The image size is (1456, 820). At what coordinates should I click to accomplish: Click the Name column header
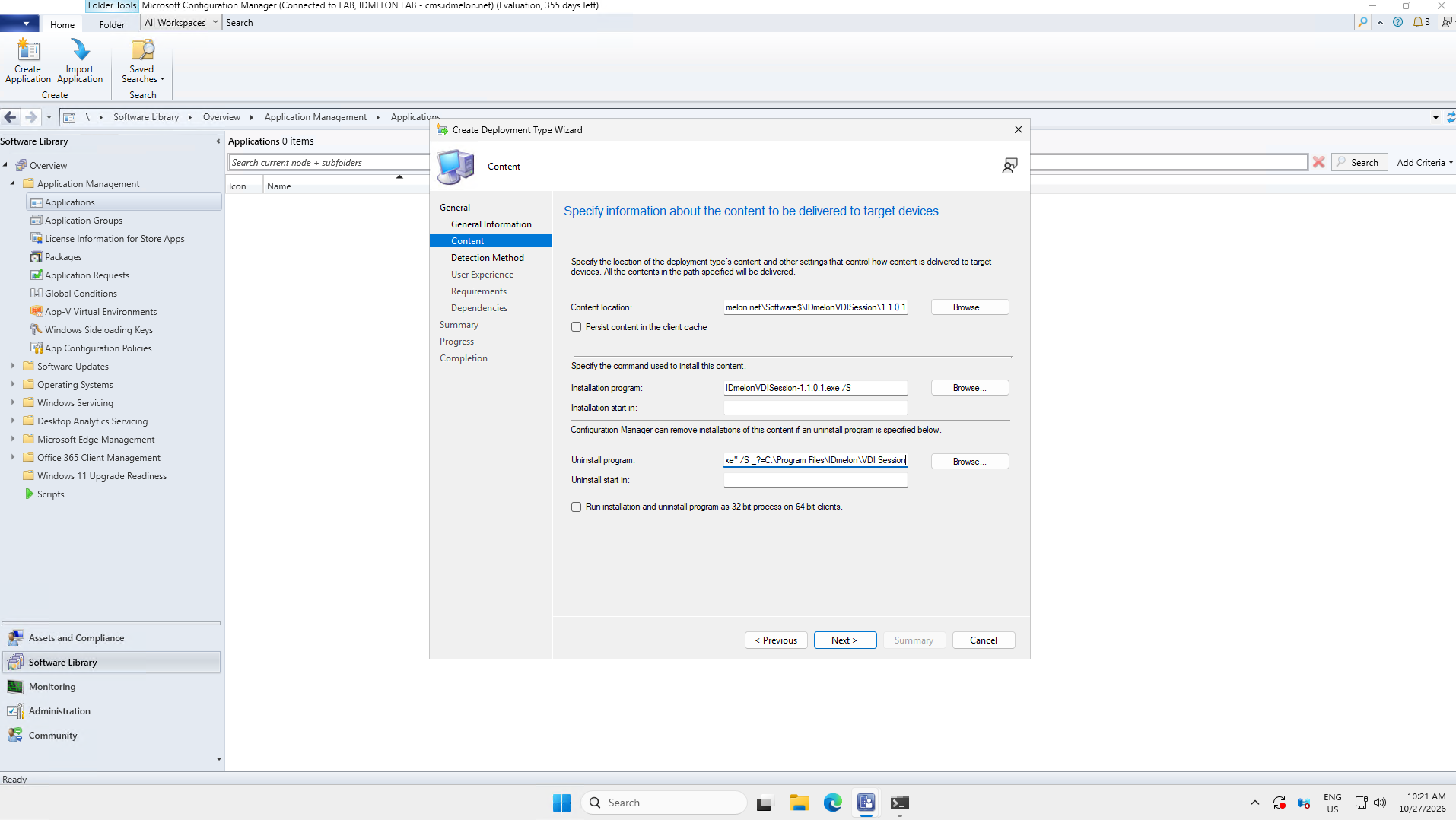(279, 186)
